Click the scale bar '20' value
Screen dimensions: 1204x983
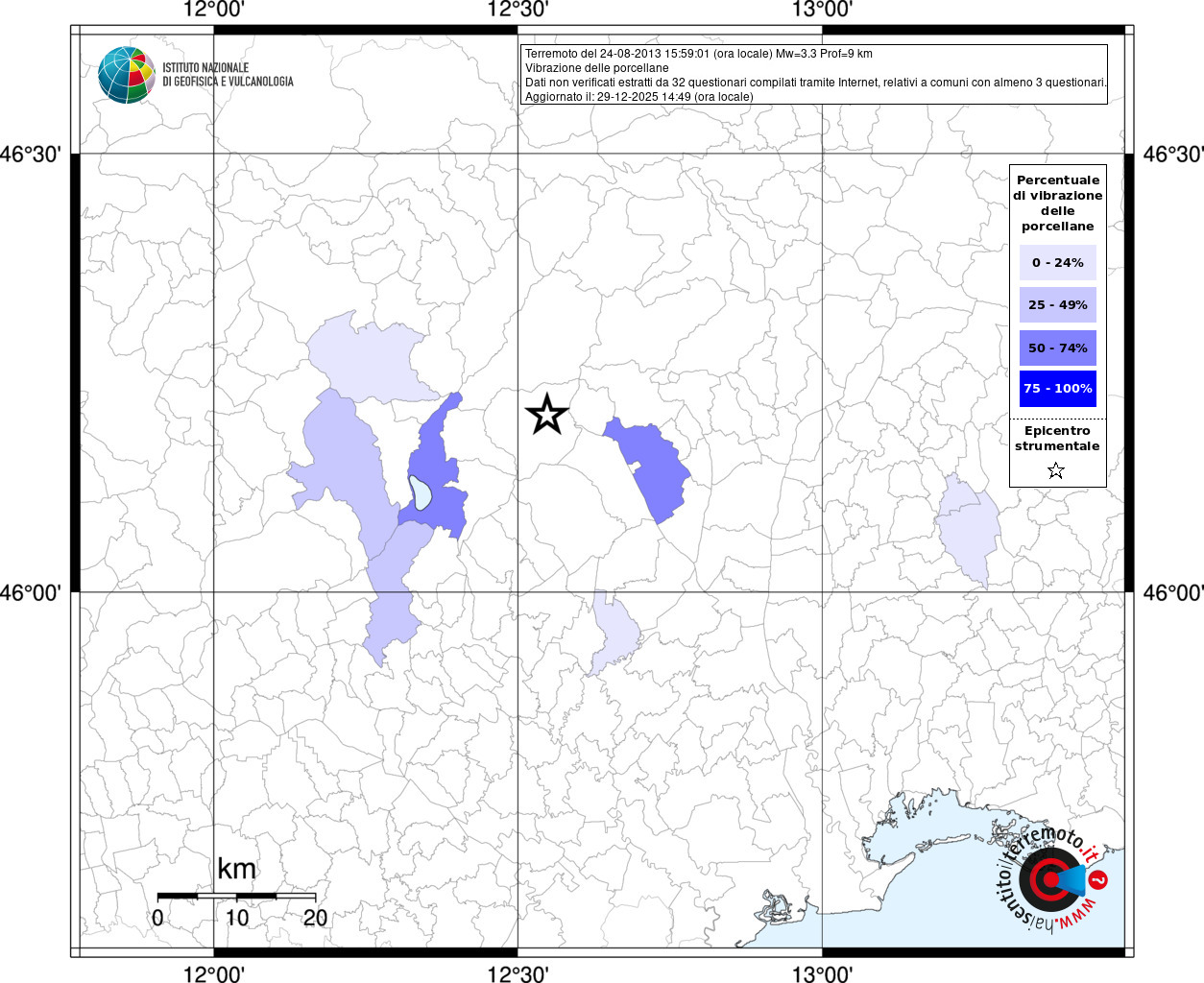point(315,917)
